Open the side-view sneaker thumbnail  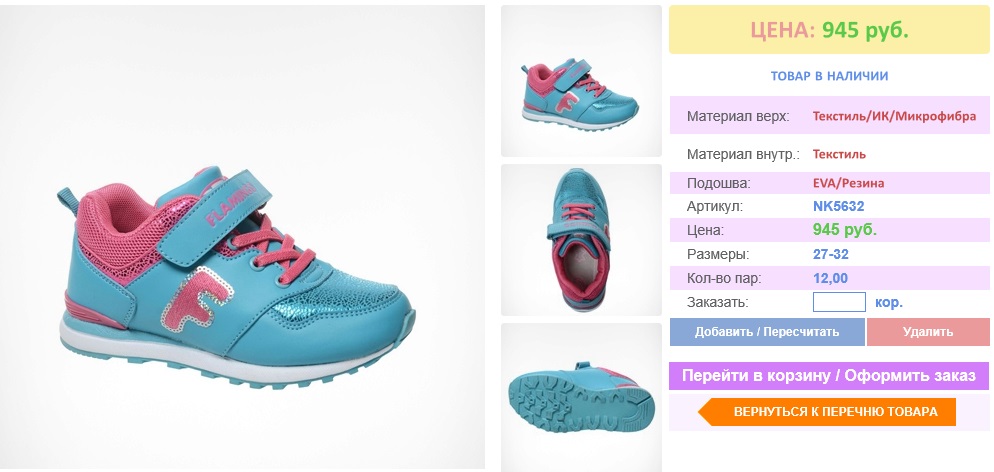[x=581, y=81]
